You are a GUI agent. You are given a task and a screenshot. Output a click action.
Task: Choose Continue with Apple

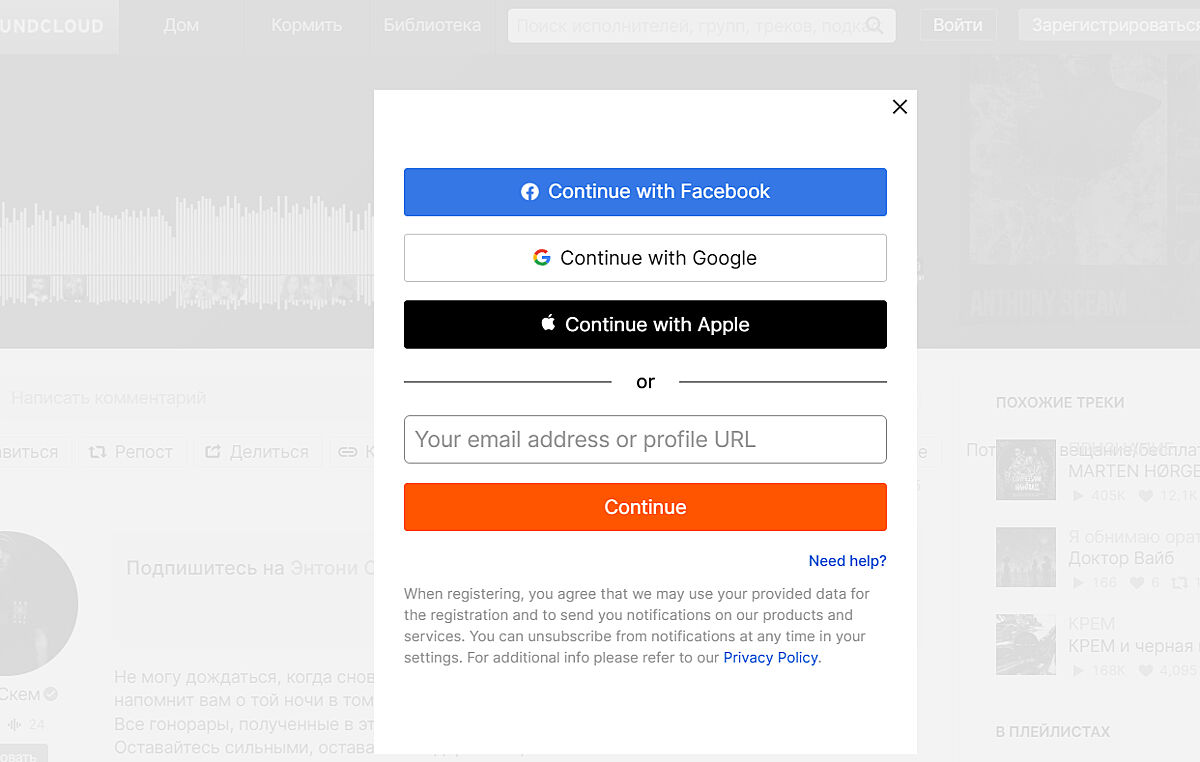[645, 324]
